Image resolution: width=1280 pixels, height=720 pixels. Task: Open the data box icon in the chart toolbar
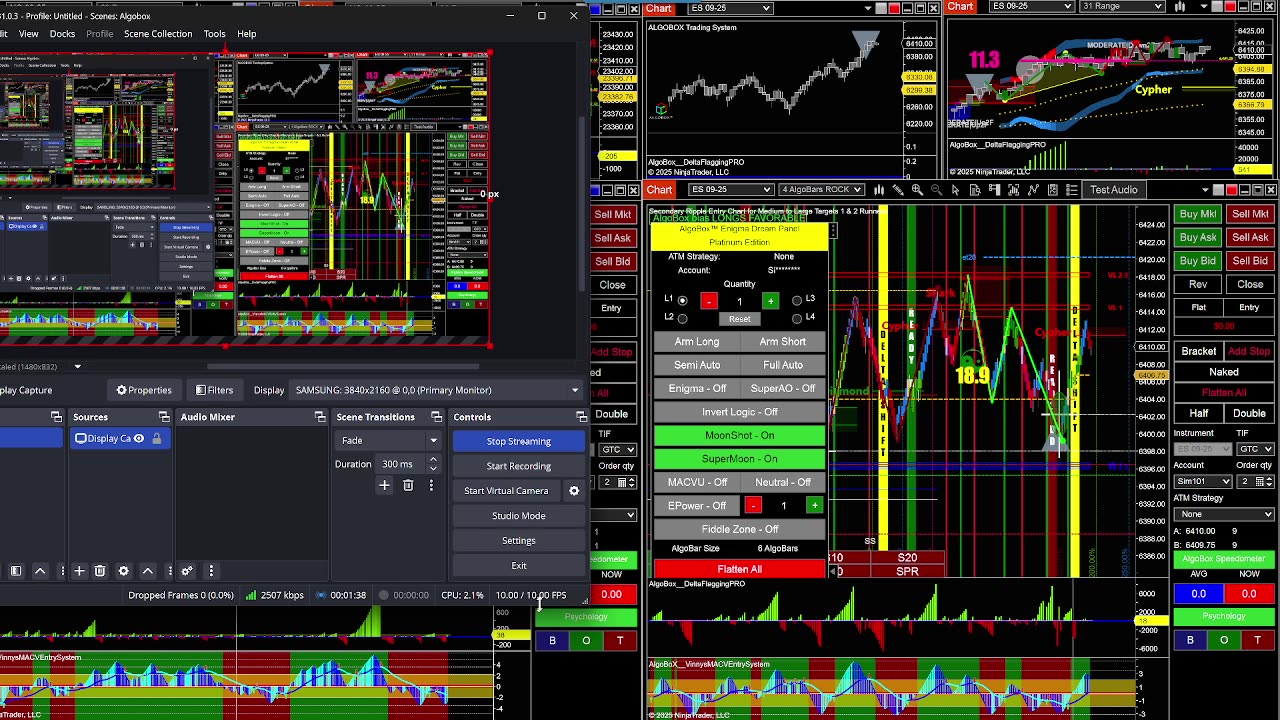click(975, 190)
